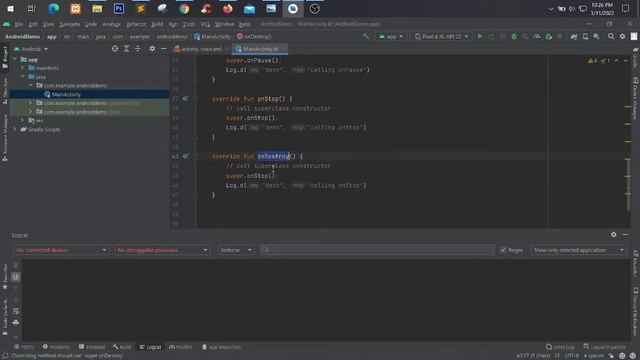The height and width of the screenshot is (360, 640).
Task: Open the Profiler tool window tab
Action: (x=180, y=347)
